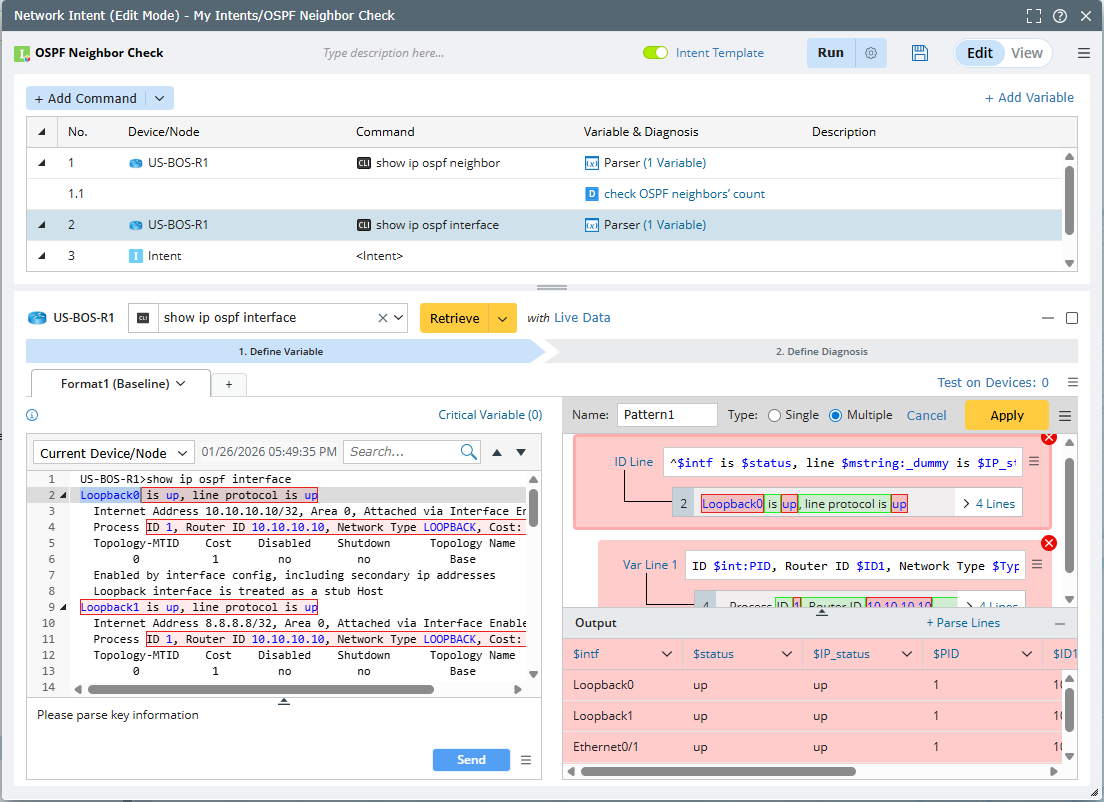Click the Apply button
The image size is (1104, 802).
[x=1006, y=415]
